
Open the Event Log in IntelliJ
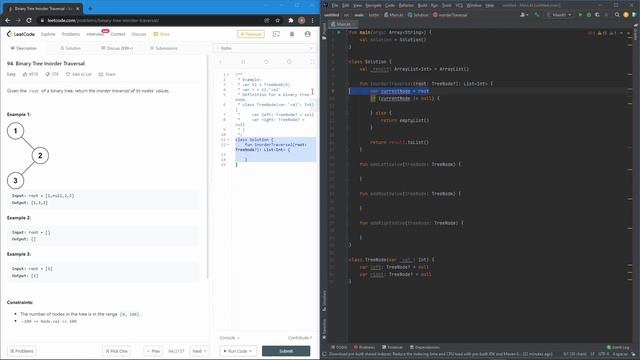[618, 347]
